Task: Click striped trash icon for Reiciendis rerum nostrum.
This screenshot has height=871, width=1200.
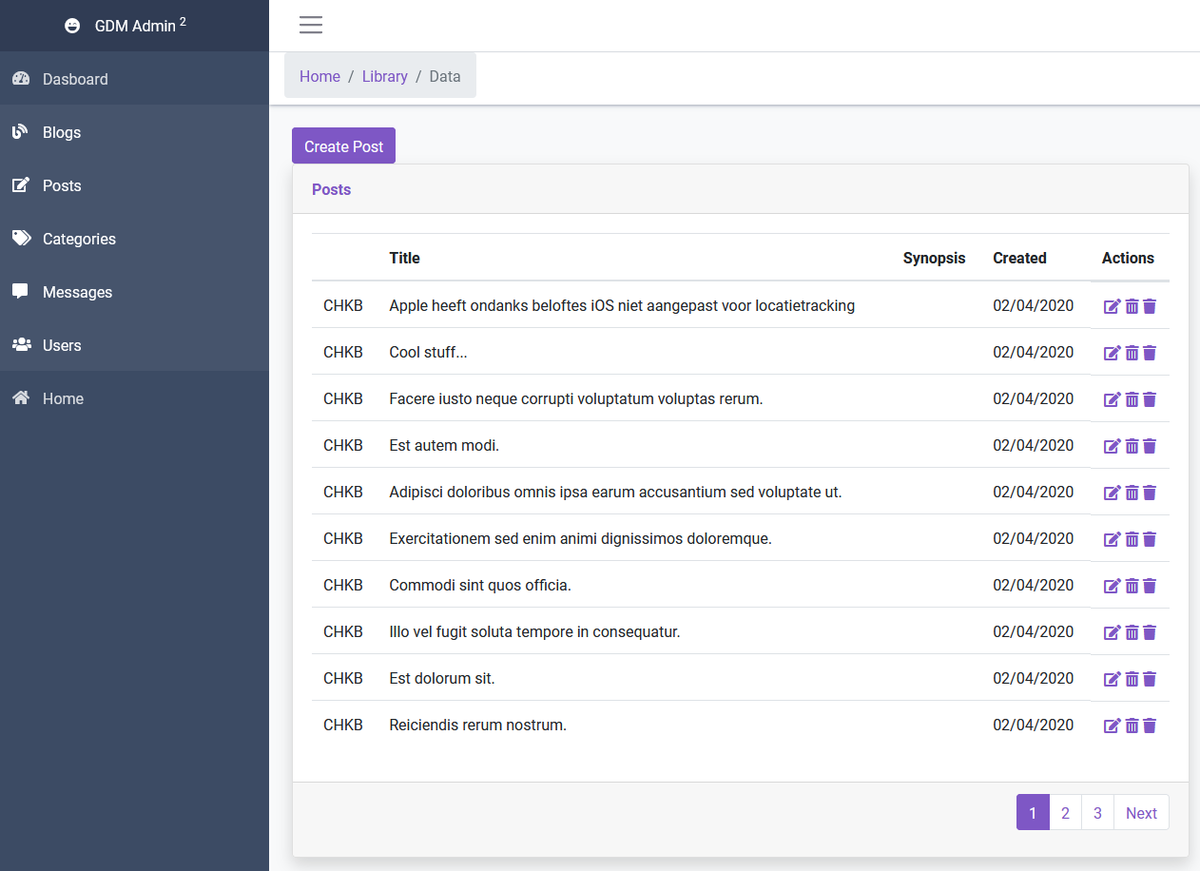Action: pyautogui.click(x=1132, y=726)
